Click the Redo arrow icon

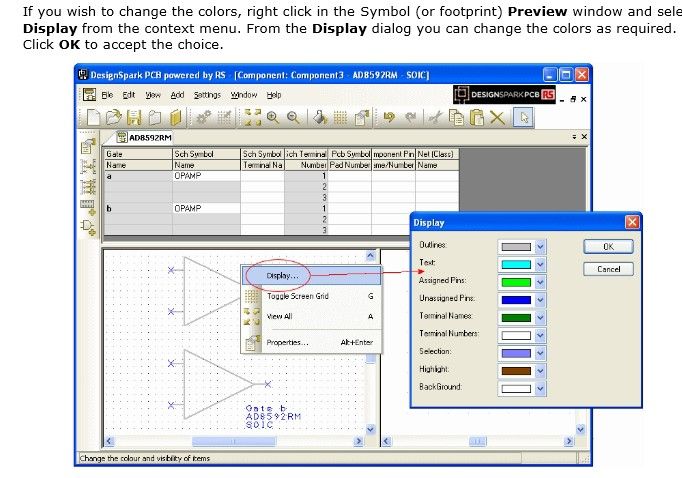(410, 117)
